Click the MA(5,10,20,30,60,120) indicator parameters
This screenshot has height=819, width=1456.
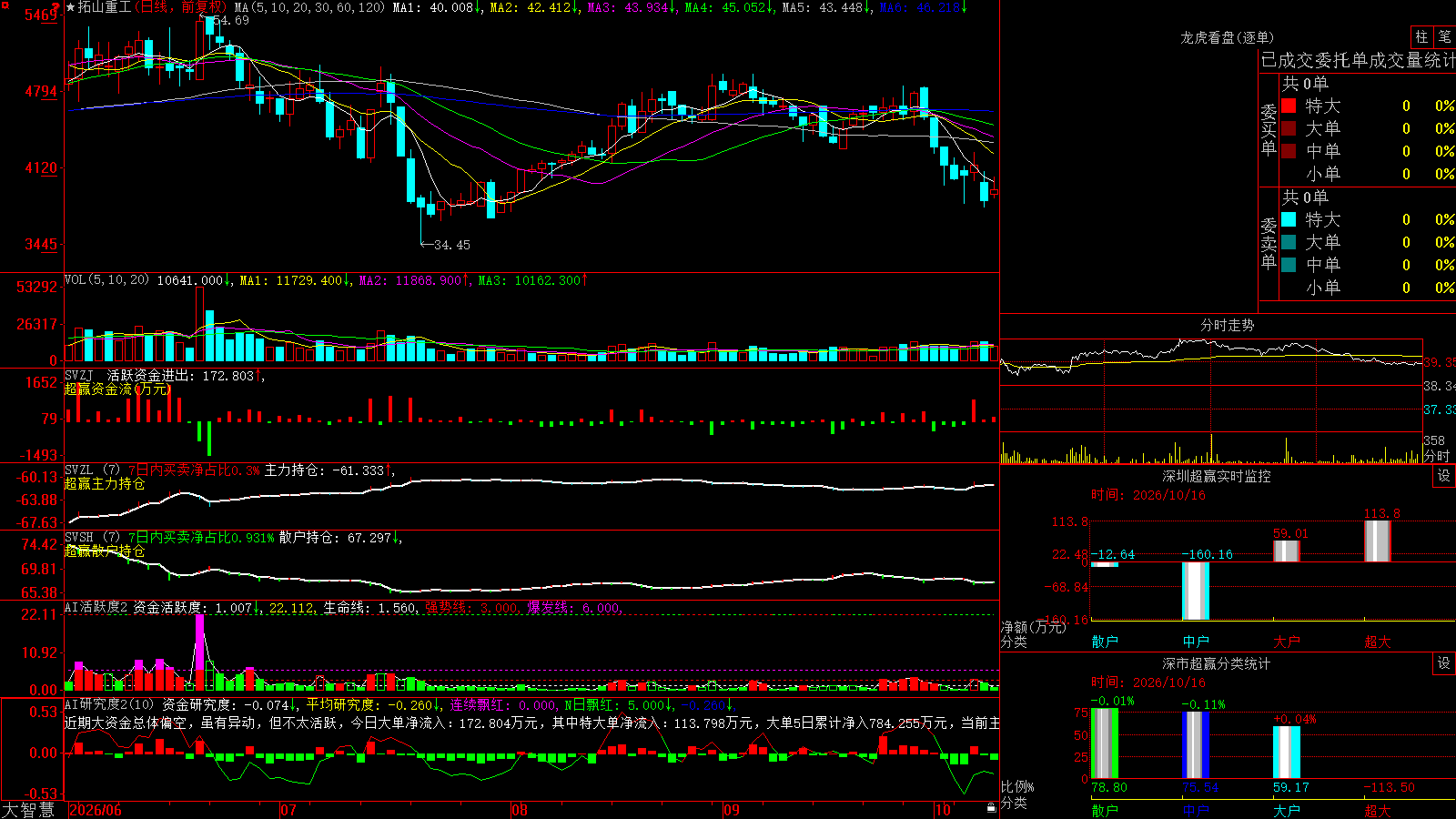[309, 7]
